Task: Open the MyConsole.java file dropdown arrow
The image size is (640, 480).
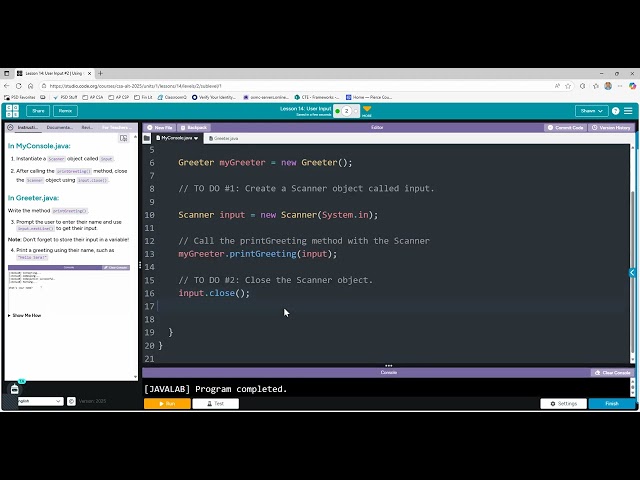Action: tap(196, 138)
